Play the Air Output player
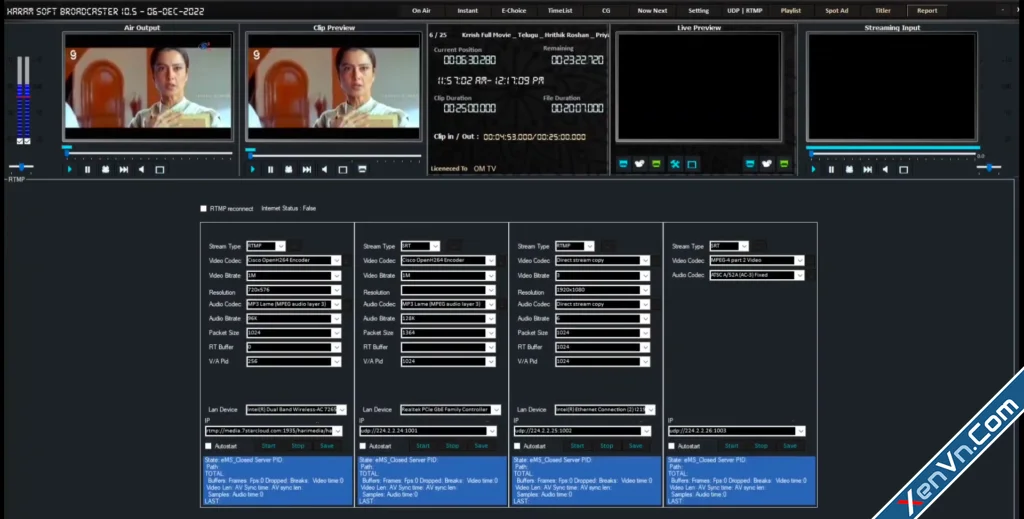The height and width of the screenshot is (519, 1024). [x=69, y=170]
